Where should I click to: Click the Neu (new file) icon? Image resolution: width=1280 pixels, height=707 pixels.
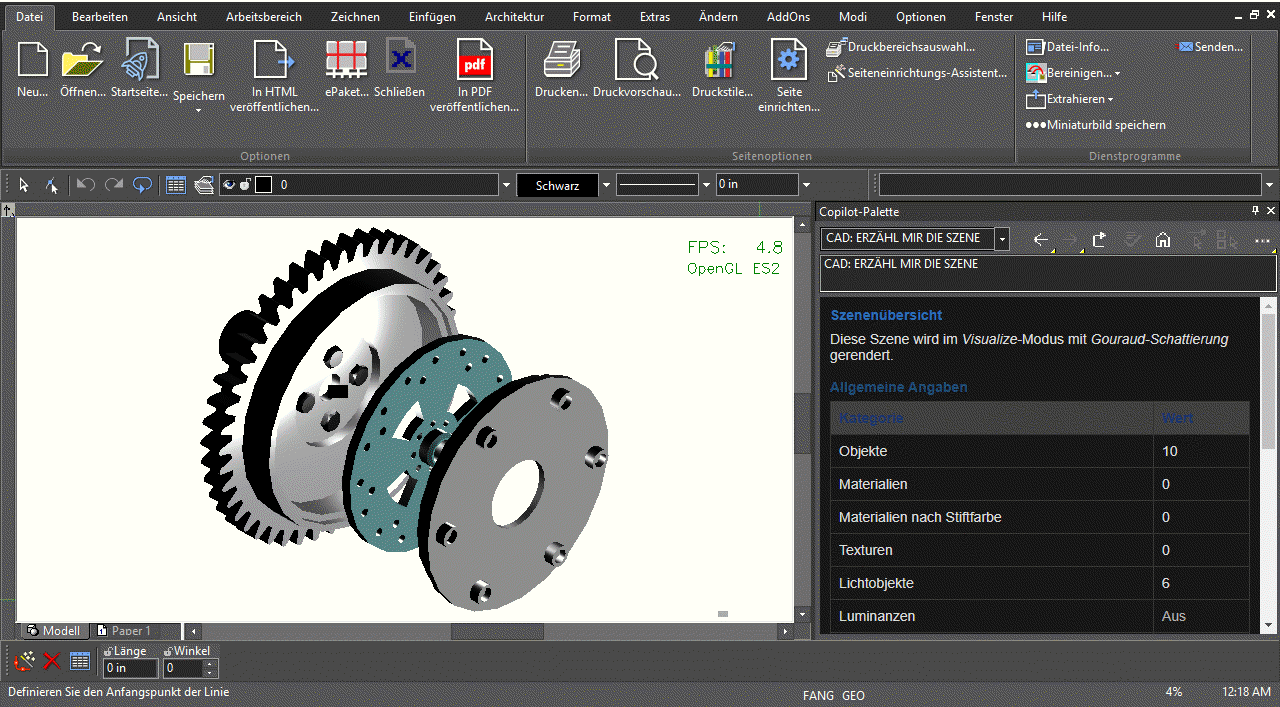point(33,59)
